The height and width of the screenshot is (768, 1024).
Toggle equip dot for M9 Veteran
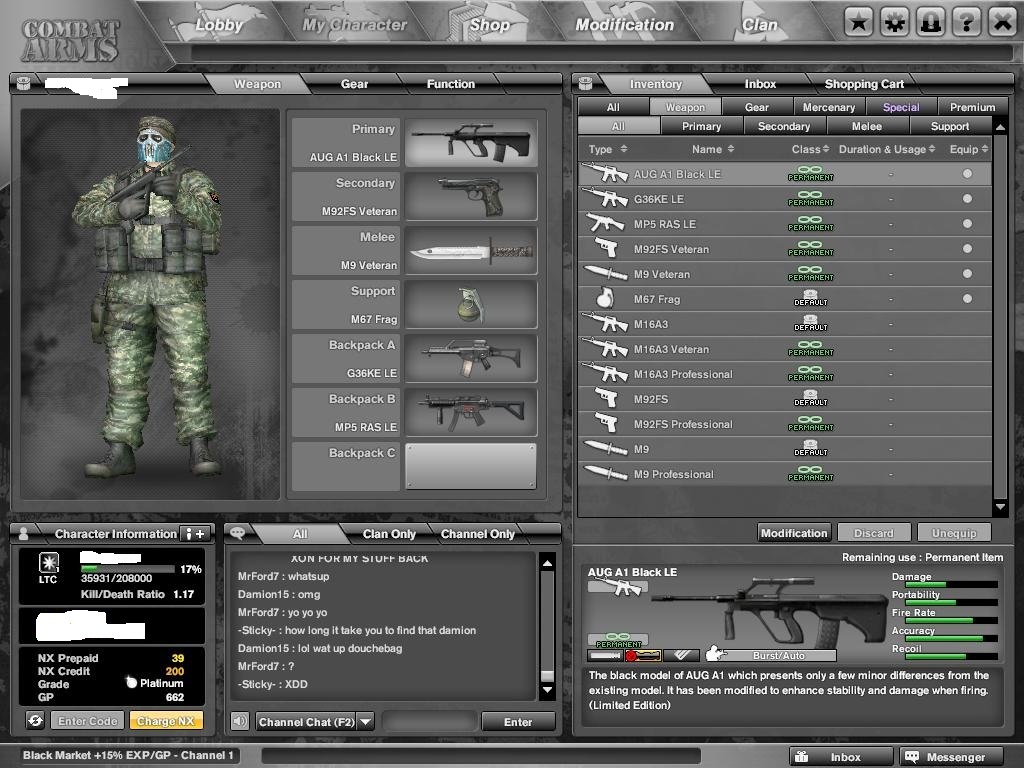[x=967, y=274]
